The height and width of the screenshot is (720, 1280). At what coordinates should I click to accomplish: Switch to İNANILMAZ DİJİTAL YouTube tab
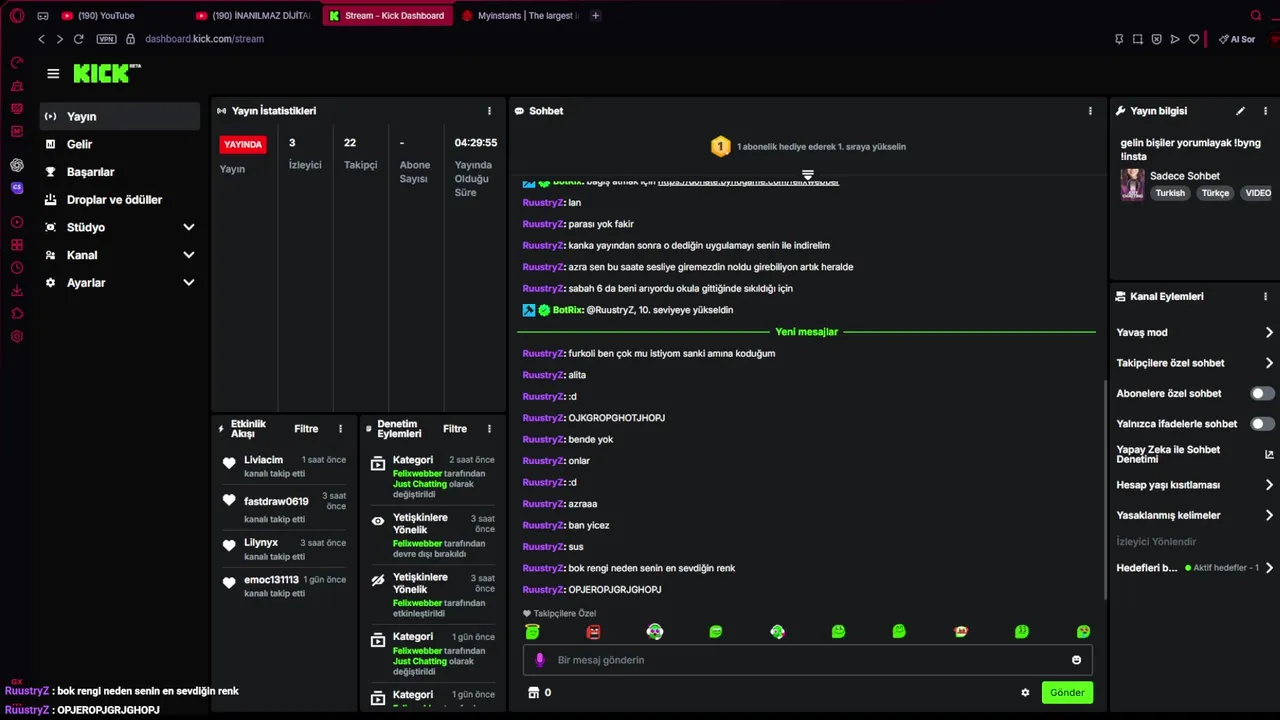pyautogui.click(x=255, y=15)
